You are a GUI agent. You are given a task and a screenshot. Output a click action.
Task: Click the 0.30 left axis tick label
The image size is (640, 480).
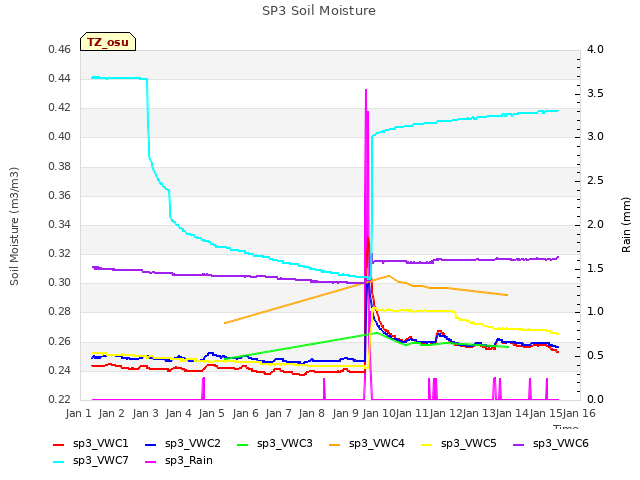point(60,282)
